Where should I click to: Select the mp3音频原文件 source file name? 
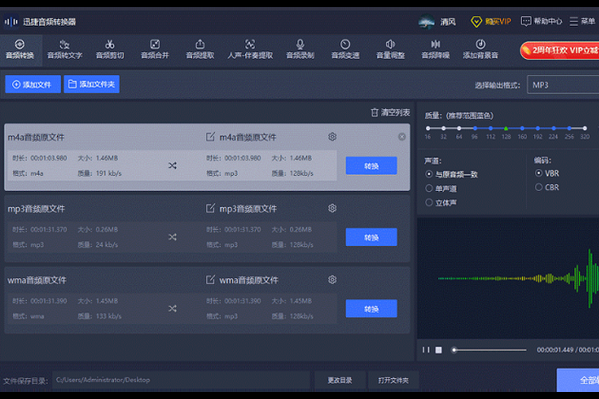(x=36, y=209)
